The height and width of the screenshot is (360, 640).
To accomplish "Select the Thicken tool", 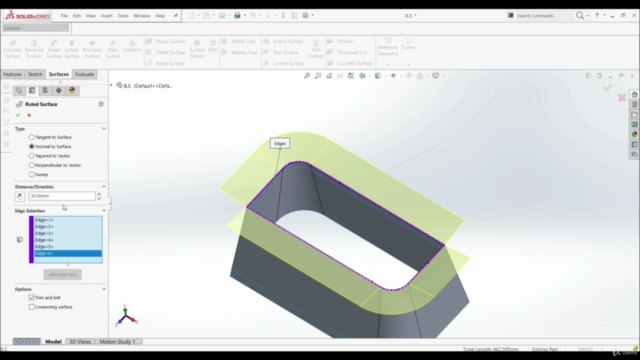I will point(340,41).
